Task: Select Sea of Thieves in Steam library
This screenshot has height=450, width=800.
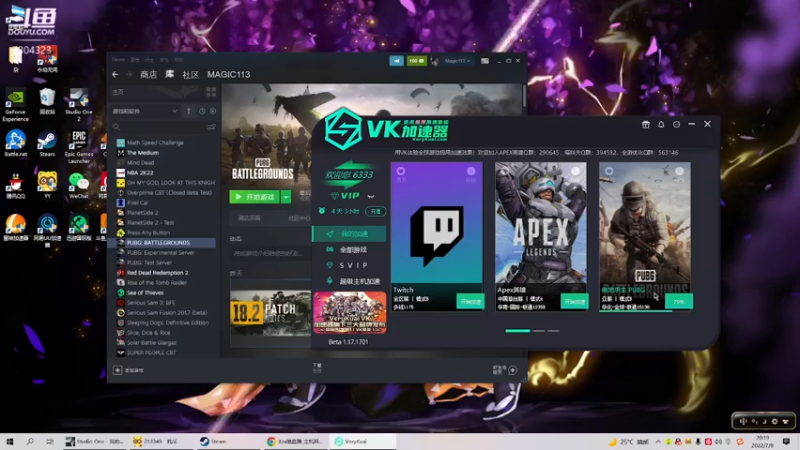Action: [145, 293]
